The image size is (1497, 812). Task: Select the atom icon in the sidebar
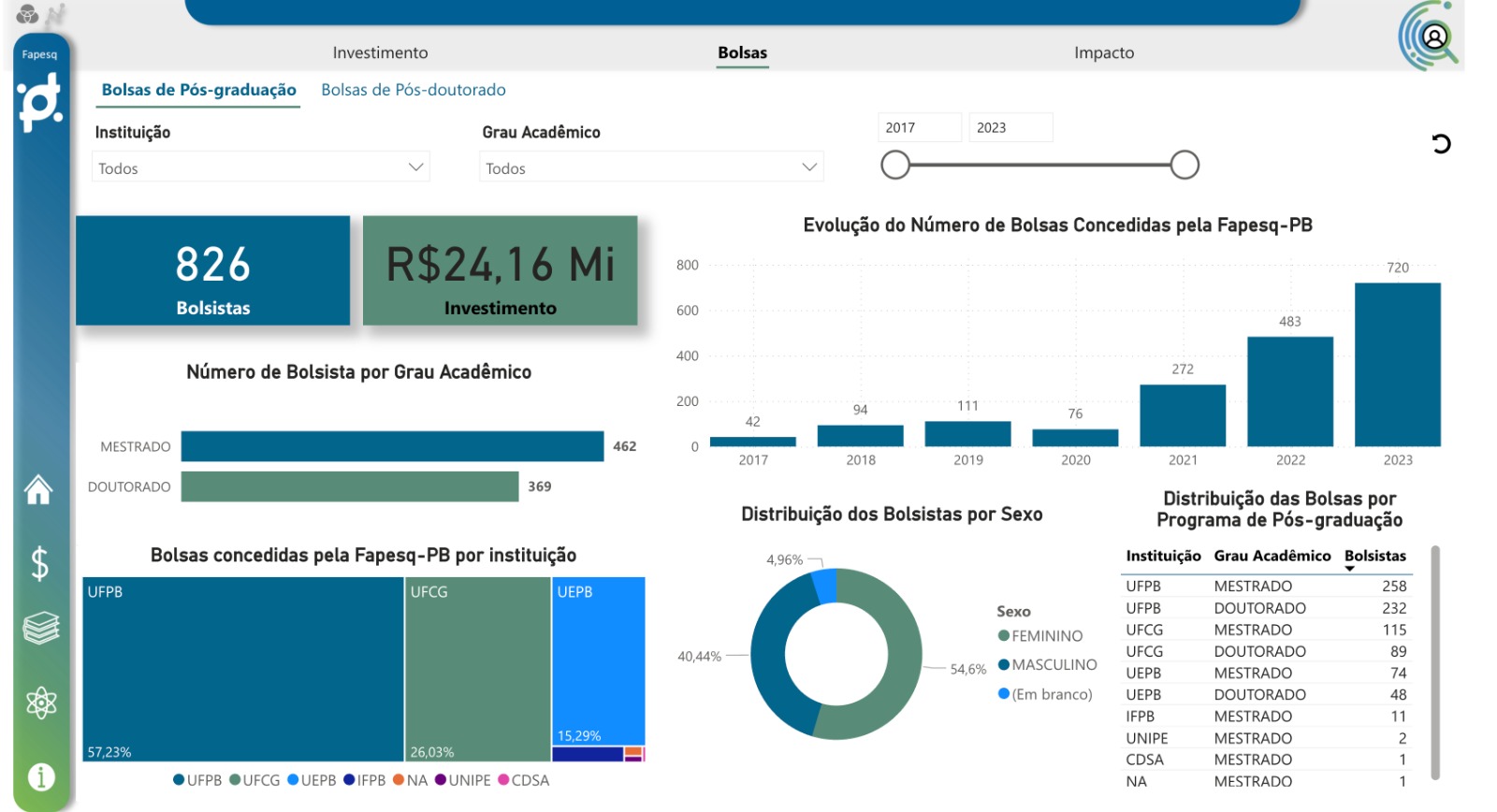coord(41,703)
